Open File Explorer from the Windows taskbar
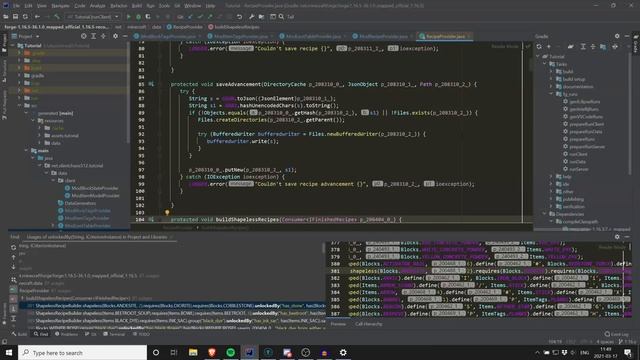Image resolution: width=640 pixels, height=360 pixels. coord(193,353)
